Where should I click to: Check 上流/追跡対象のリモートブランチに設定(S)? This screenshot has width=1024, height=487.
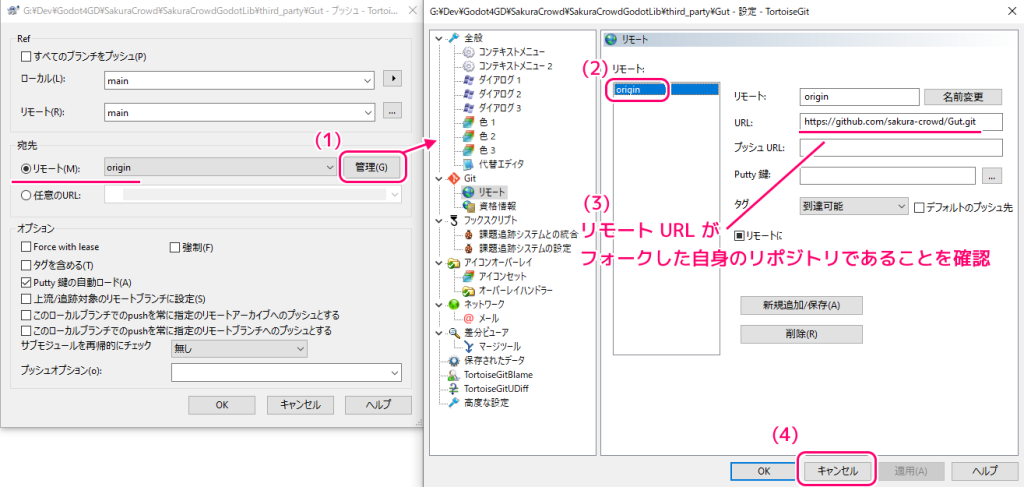(x=25, y=299)
